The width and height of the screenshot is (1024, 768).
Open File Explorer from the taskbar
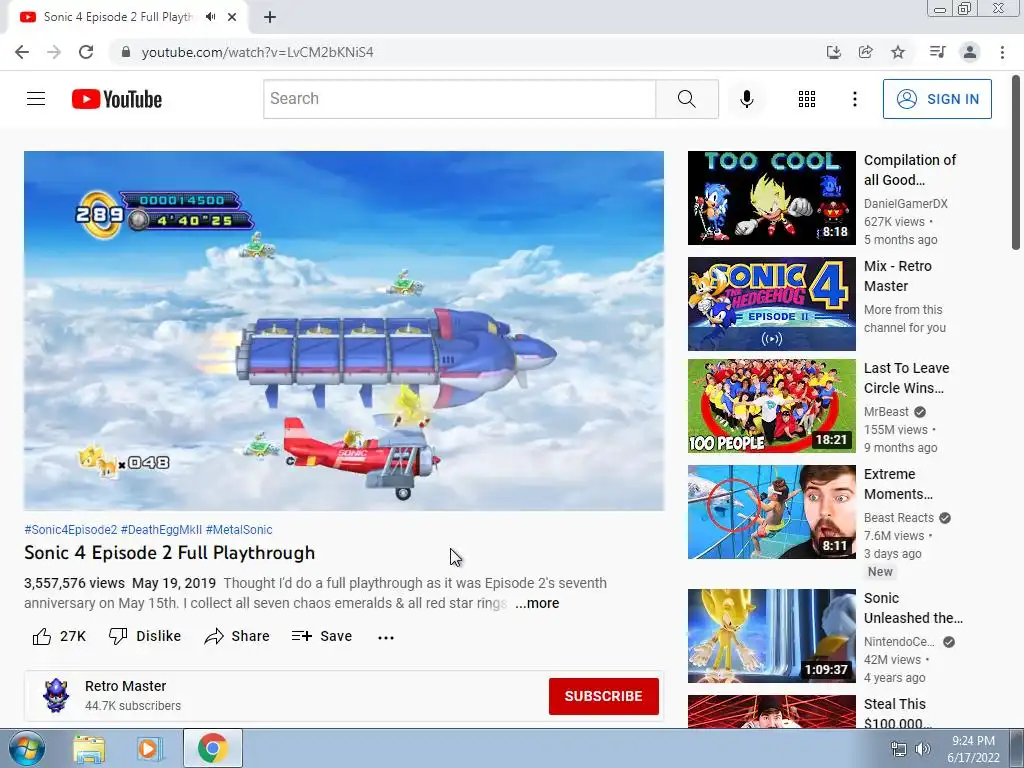click(x=89, y=748)
